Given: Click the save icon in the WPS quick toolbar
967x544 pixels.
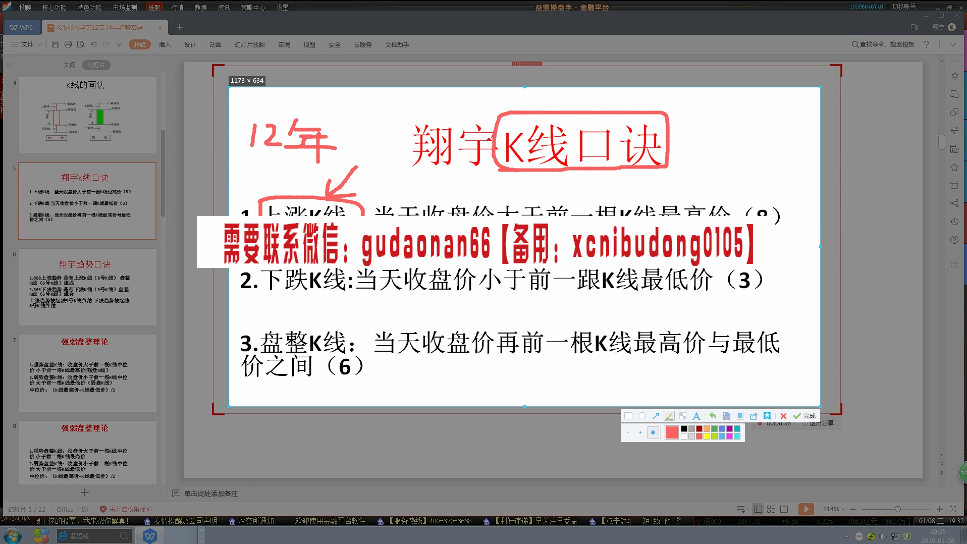Looking at the screenshot, I should tap(55, 44).
